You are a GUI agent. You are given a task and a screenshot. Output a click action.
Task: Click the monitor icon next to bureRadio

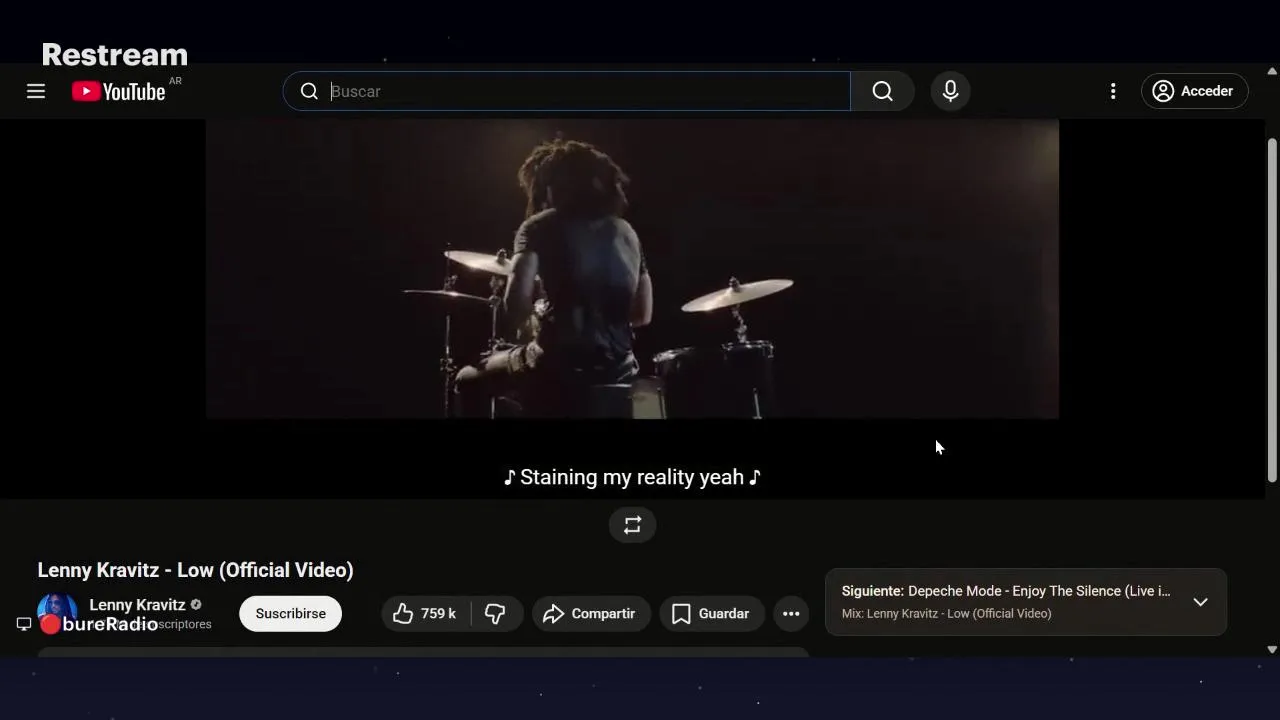[24, 624]
